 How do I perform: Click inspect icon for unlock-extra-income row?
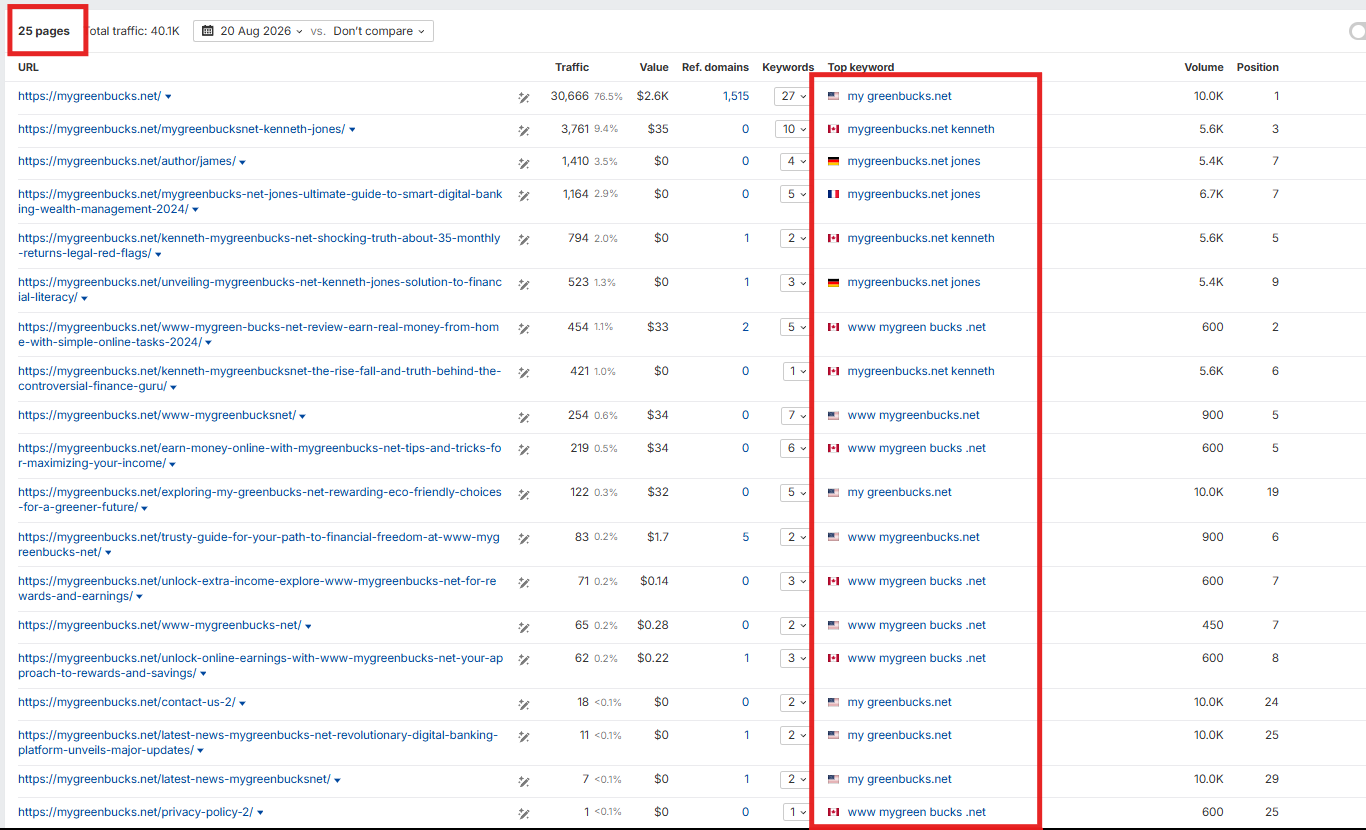pyautogui.click(x=523, y=582)
